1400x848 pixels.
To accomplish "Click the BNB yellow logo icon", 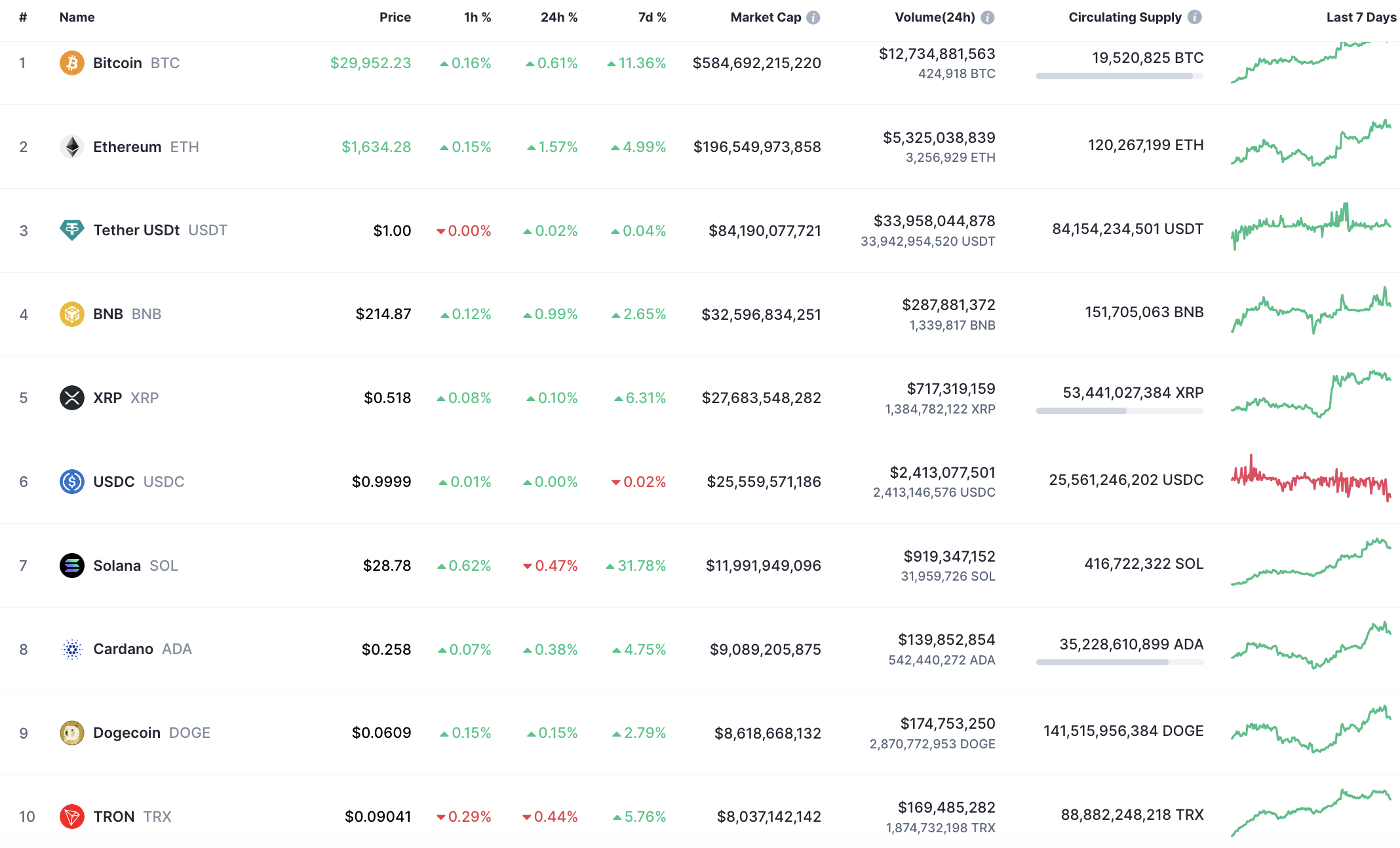I will (72, 314).
